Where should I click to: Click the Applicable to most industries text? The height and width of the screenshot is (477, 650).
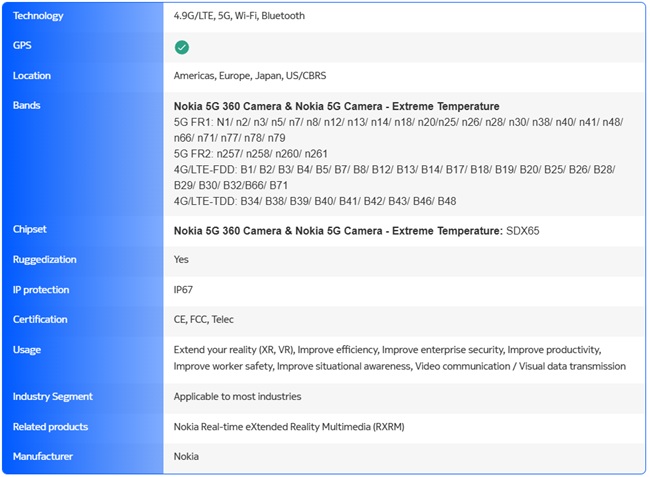(x=237, y=397)
